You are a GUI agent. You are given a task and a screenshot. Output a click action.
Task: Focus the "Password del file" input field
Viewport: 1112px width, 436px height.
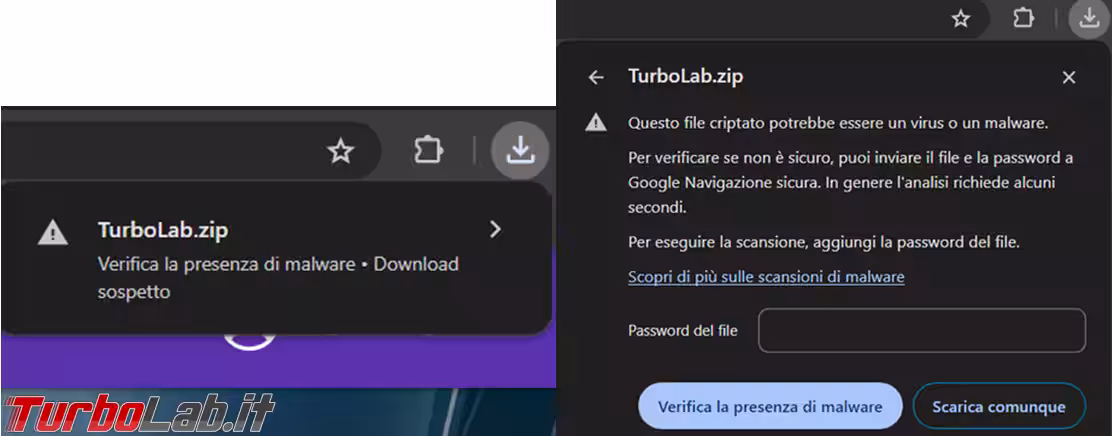[x=921, y=331]
